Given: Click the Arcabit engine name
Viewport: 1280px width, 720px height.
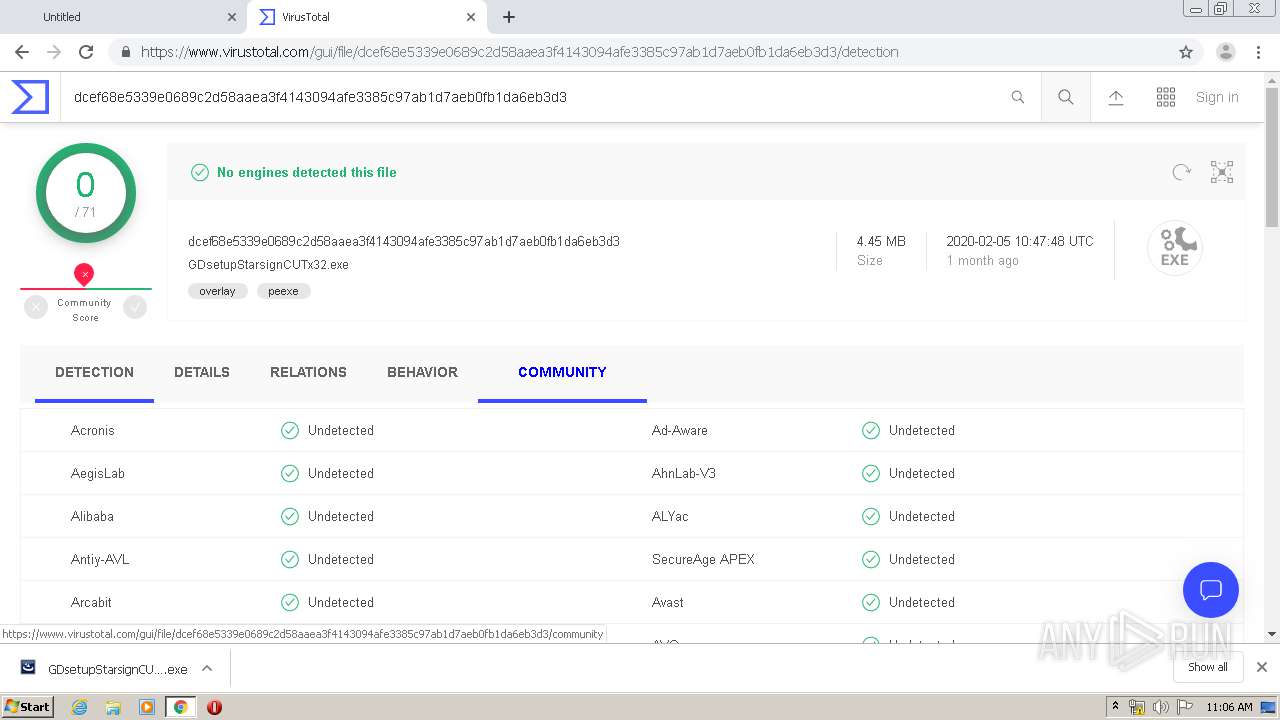Looking at the screenshot, I should pos(91,602).
